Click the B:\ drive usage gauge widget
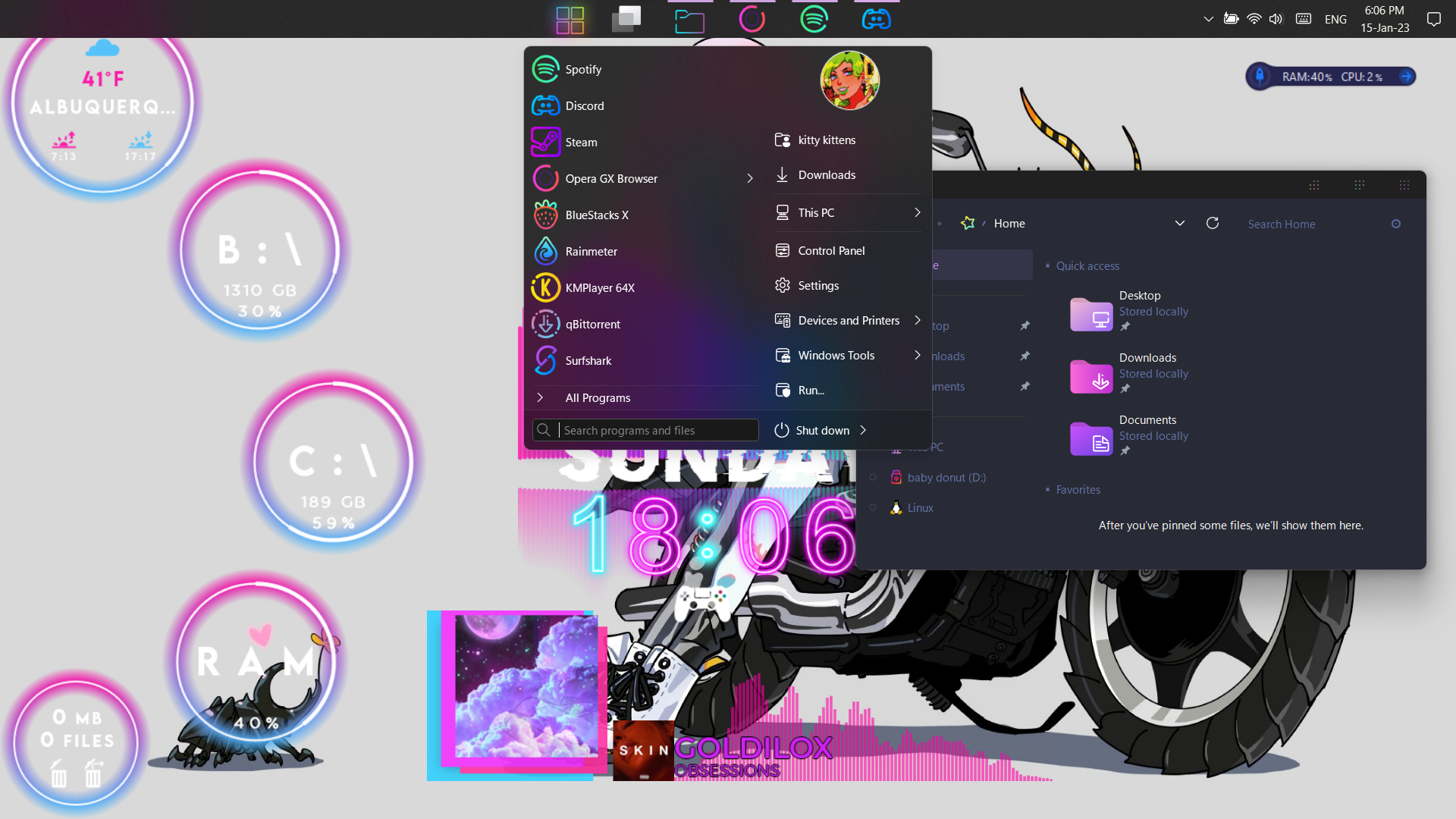 click(259, 250)
